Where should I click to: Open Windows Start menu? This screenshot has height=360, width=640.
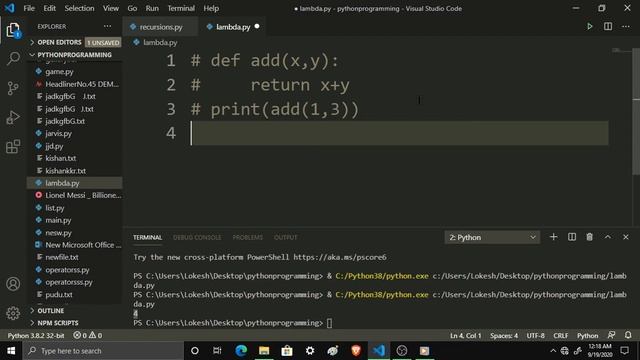(x=11, y=351)
